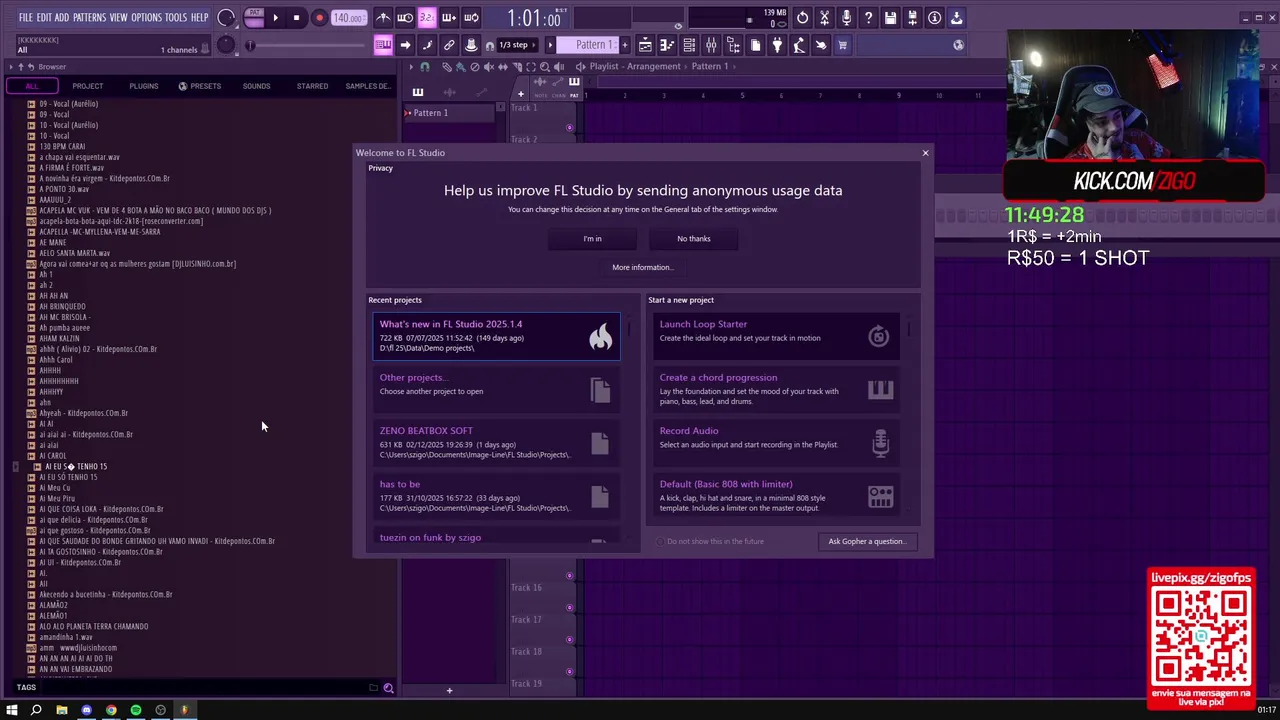Open audio editor scissors icon

pos(824,18)
